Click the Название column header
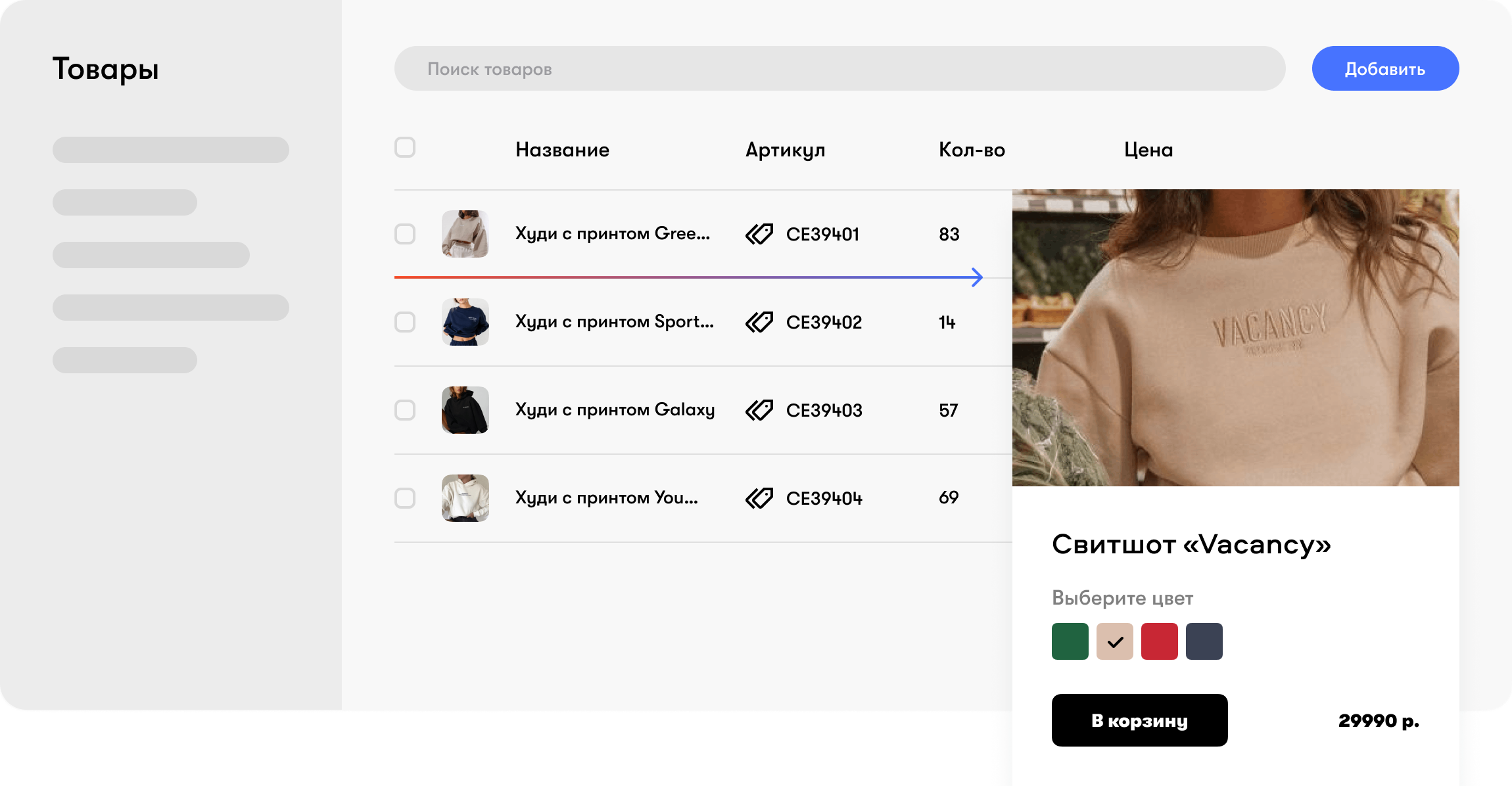The height and width of the screenshot is (786, 1512). 562,150
